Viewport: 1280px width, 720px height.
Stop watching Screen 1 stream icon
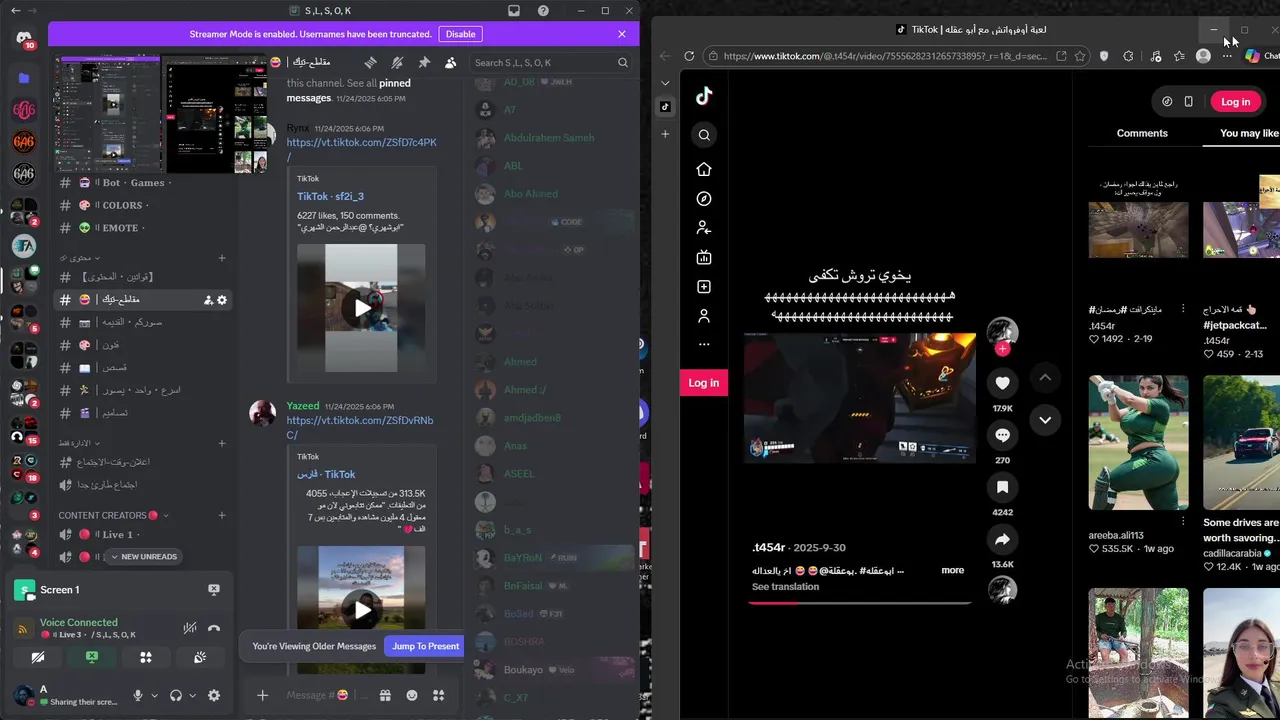[x=213, y=590]
